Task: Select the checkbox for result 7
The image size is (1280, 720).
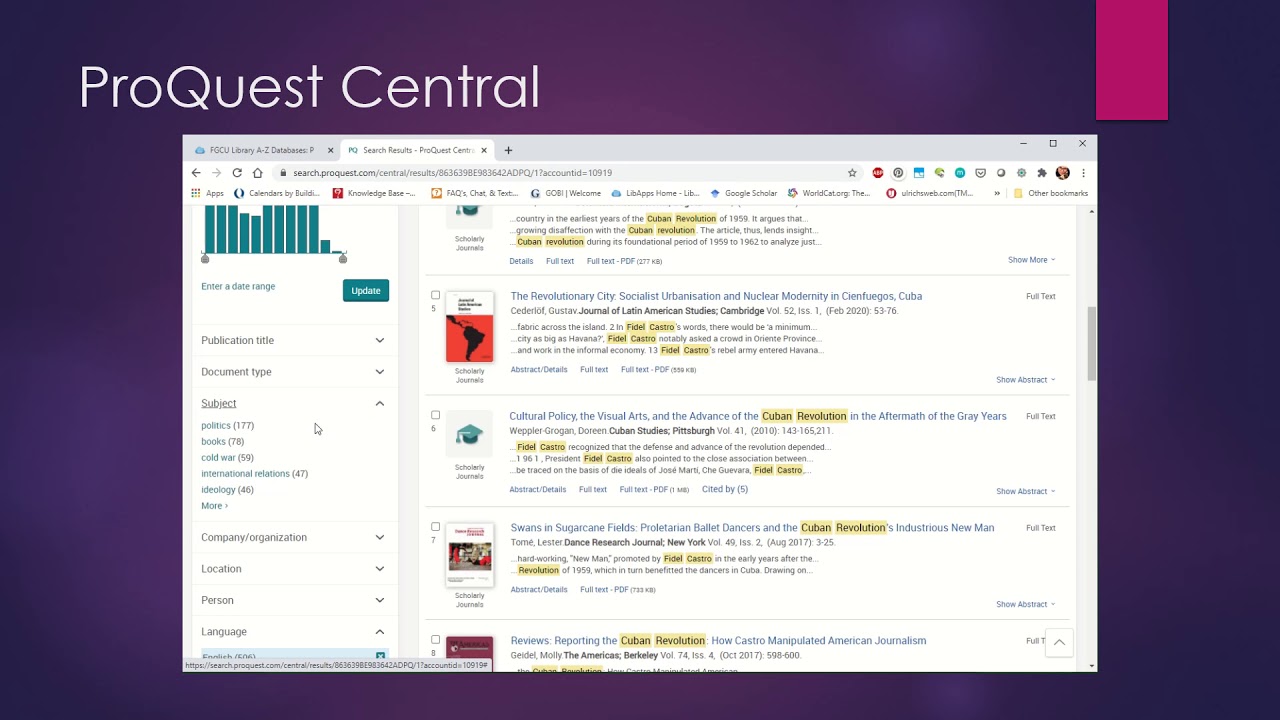Action: click(x=435, y=527)
